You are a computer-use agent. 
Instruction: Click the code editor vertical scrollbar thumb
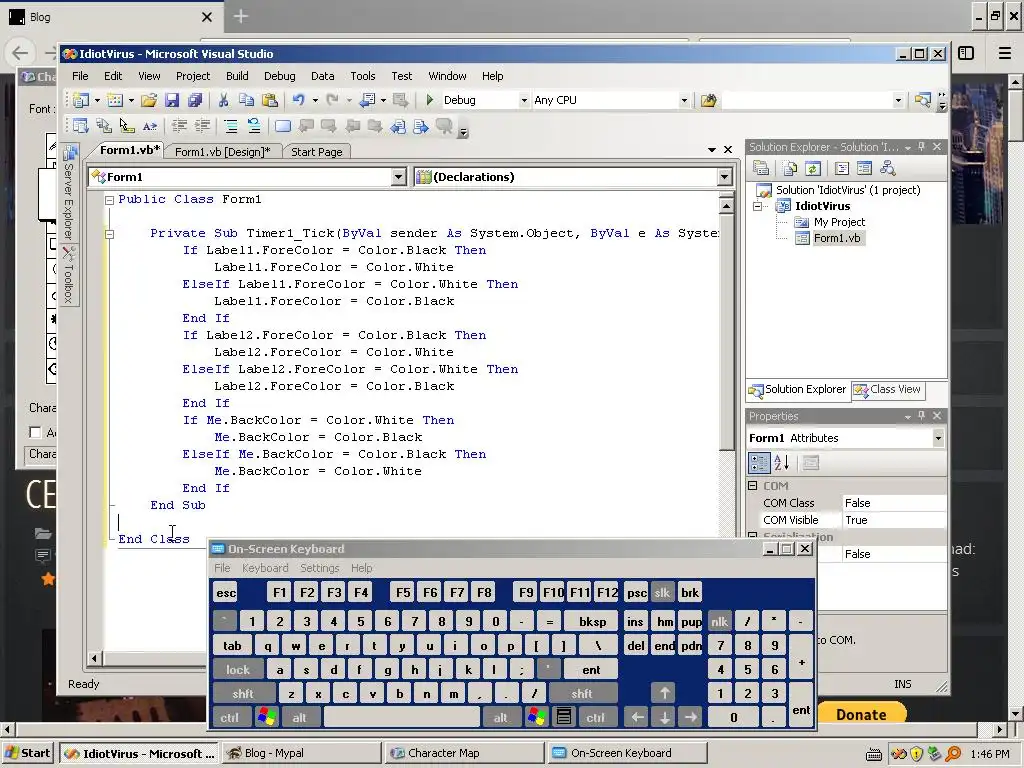tap(726, 333)
